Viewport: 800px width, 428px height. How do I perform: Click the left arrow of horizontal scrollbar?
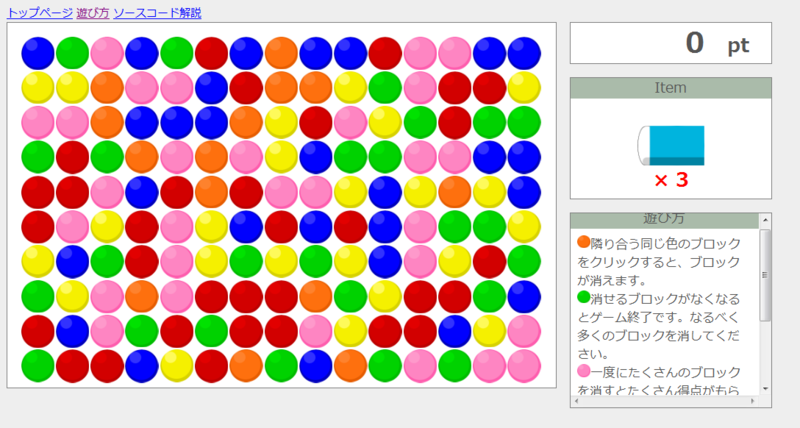click(577, 401)
